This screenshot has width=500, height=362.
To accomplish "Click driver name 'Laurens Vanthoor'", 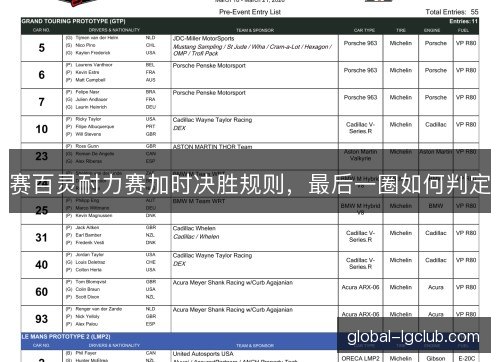I will tap(94, 65).
